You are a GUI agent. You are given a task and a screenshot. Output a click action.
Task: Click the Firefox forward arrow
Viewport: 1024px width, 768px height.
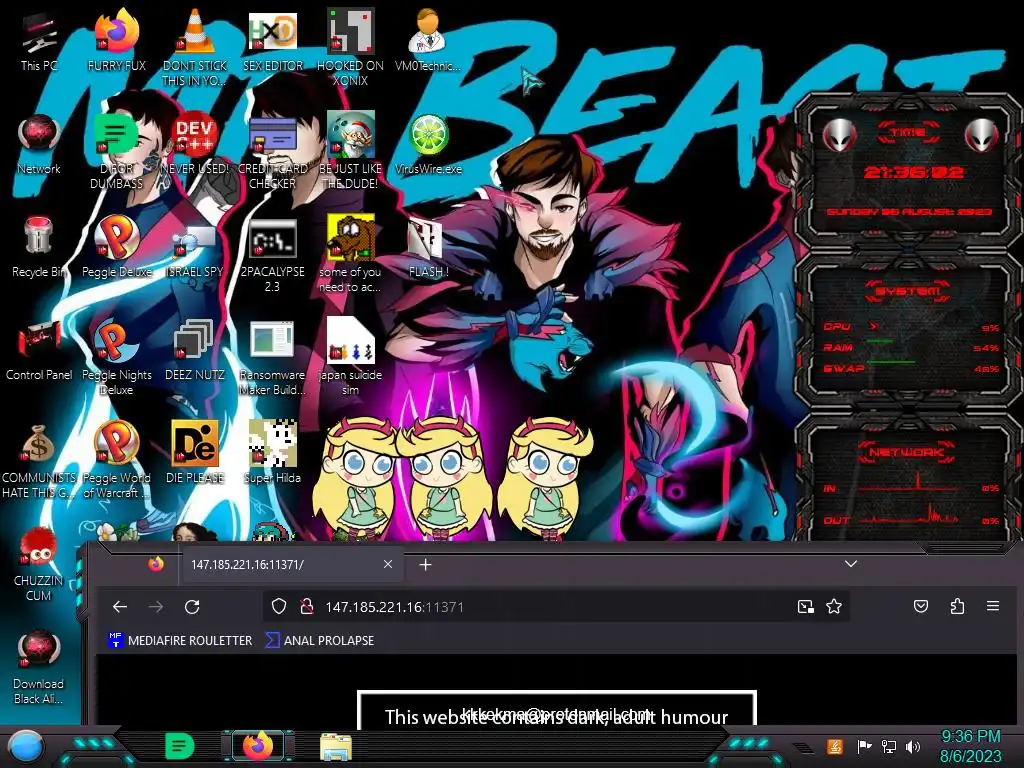click(x=155, y=607)
